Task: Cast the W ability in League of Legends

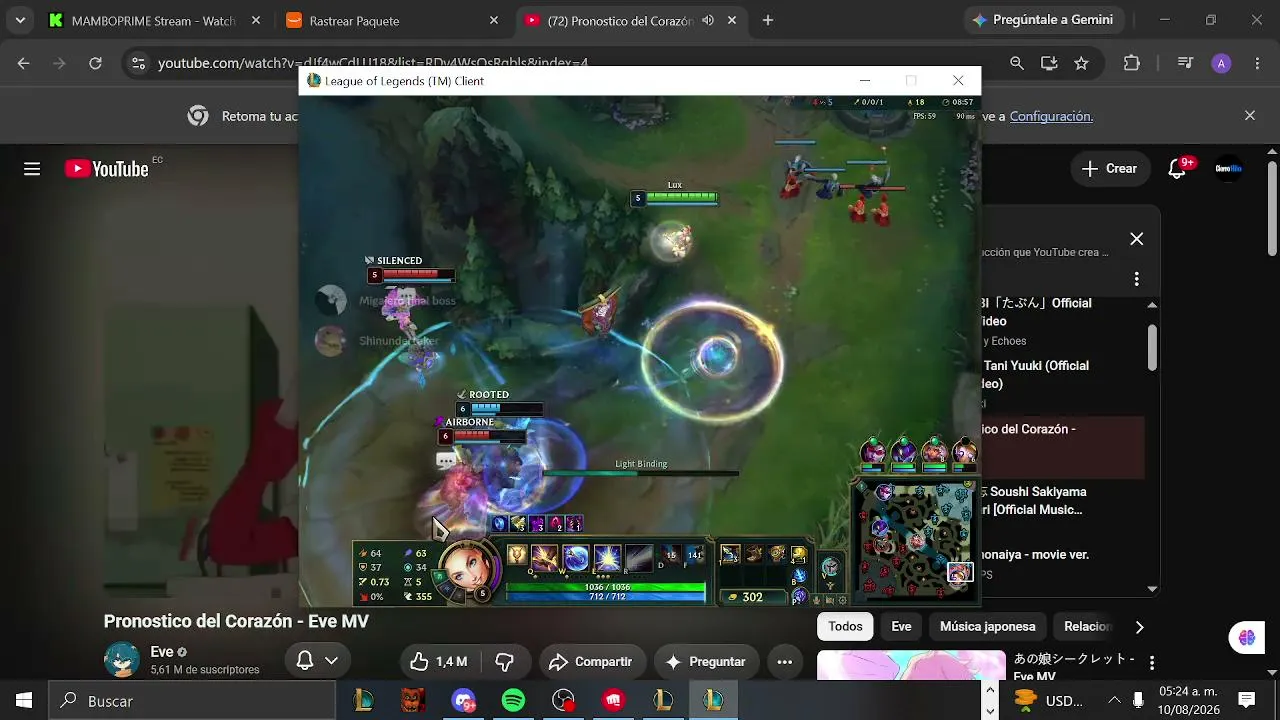Action: 576,557
